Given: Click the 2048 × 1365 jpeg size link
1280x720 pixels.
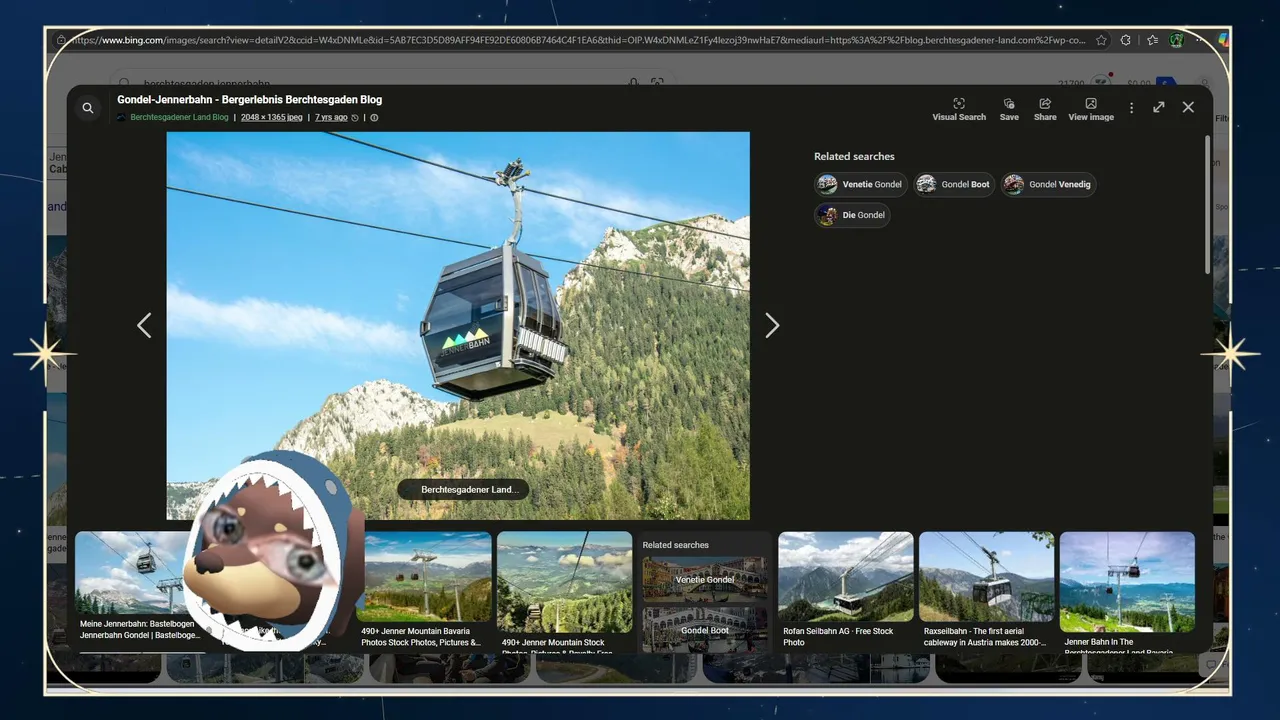Looking at the screenshot, I should [272, 117].
